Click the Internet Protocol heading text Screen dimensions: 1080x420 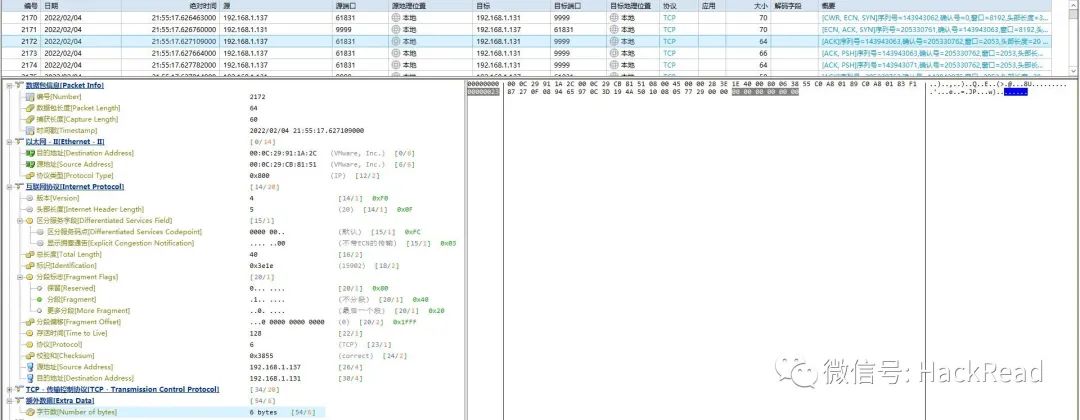pos(75,187)
